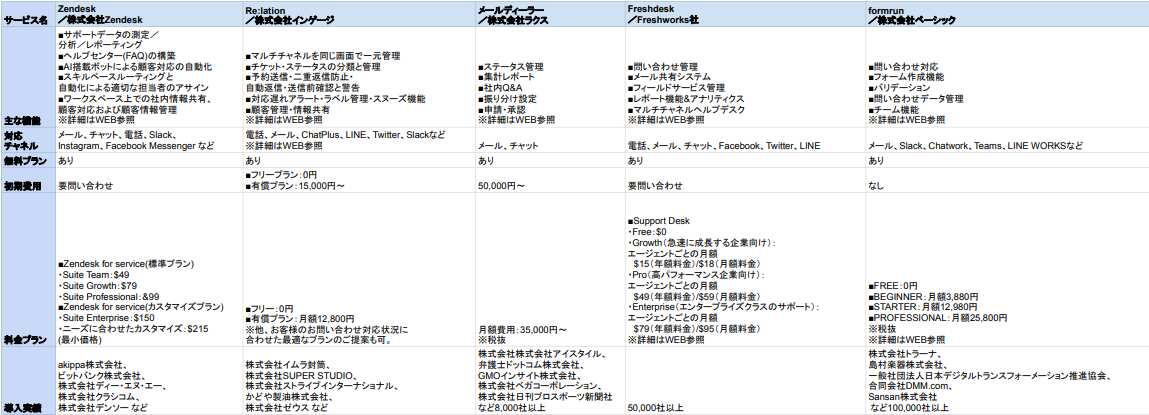Select the 導入実績 row label
Screen dimensions: 1149x415
[28, 381]
